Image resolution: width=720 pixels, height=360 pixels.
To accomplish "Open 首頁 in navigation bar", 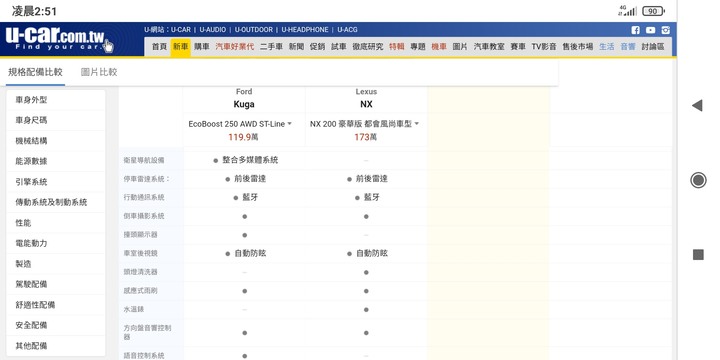I will coord(159,47).
